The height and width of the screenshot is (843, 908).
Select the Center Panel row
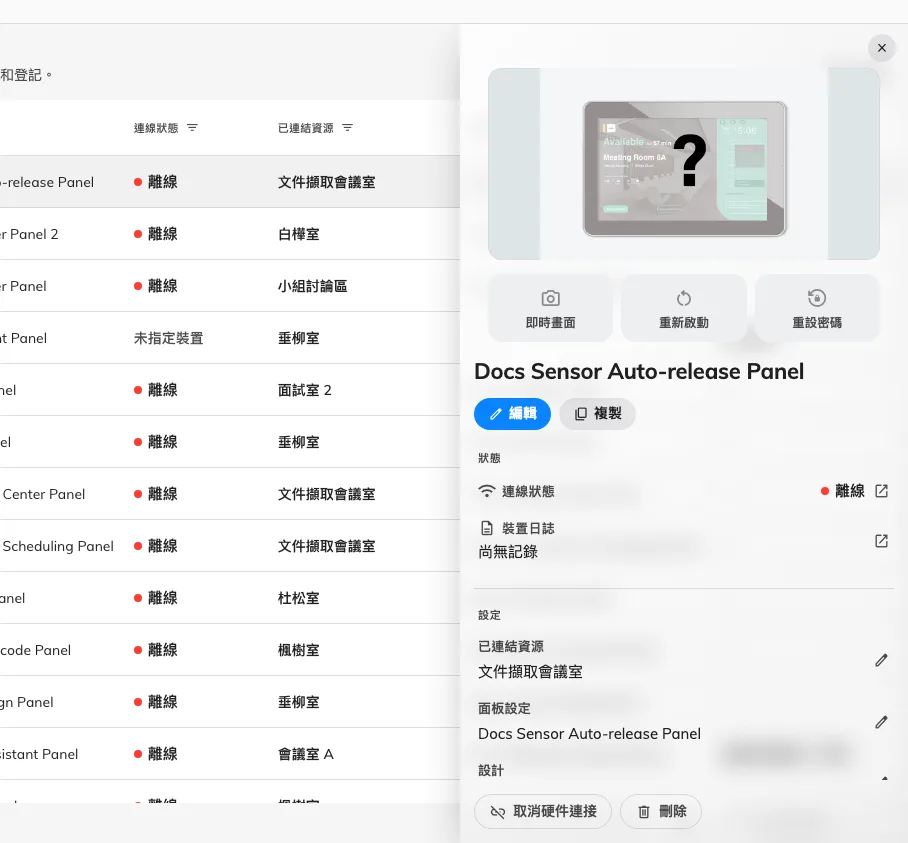pyautogui.click(x=230, y=494)
